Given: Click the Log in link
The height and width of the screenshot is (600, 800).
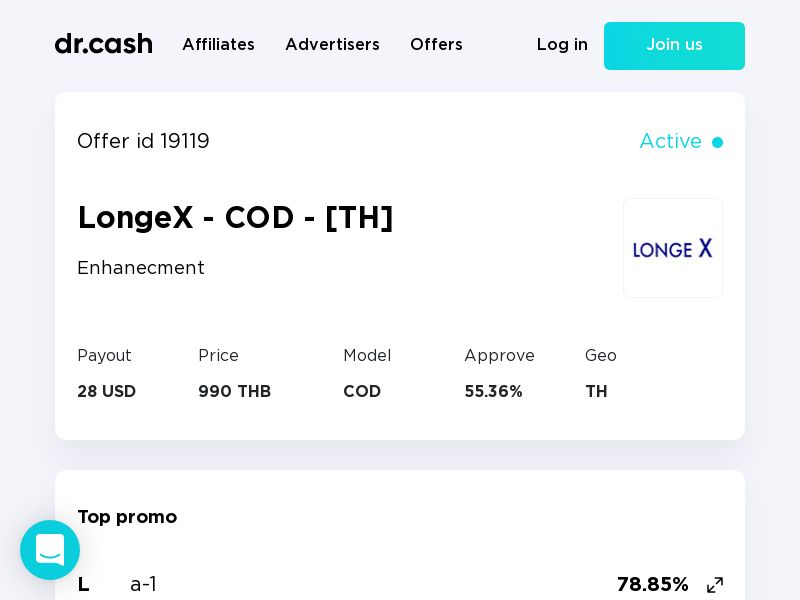Looking at the screenshot, I should [562, 44].
